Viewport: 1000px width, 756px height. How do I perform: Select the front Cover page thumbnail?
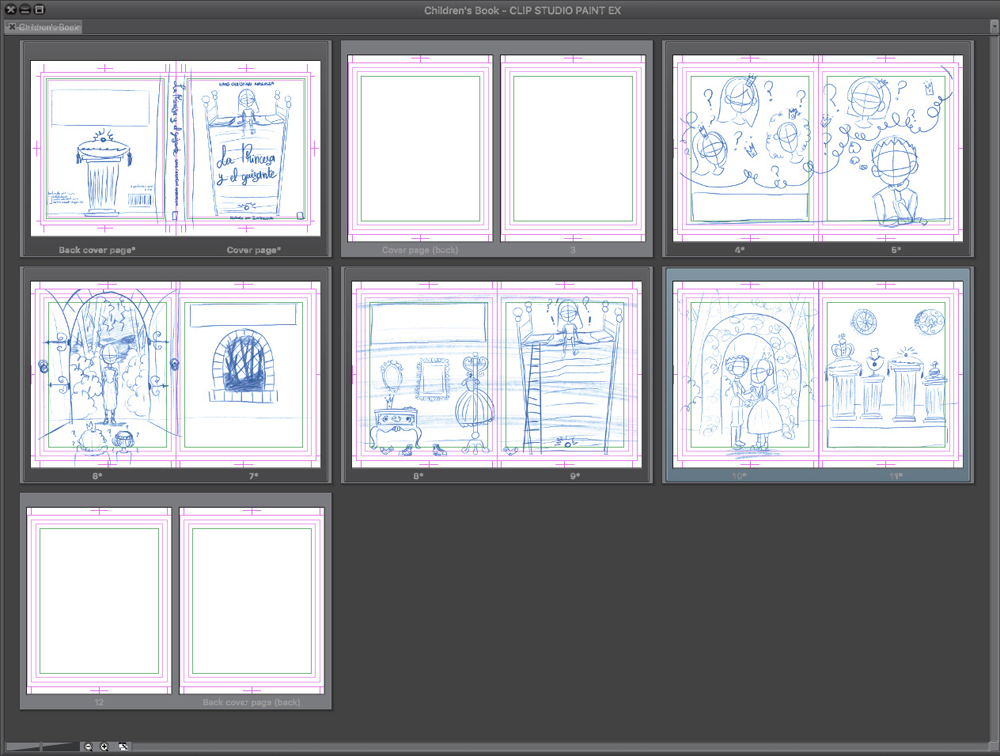[248, 148]
